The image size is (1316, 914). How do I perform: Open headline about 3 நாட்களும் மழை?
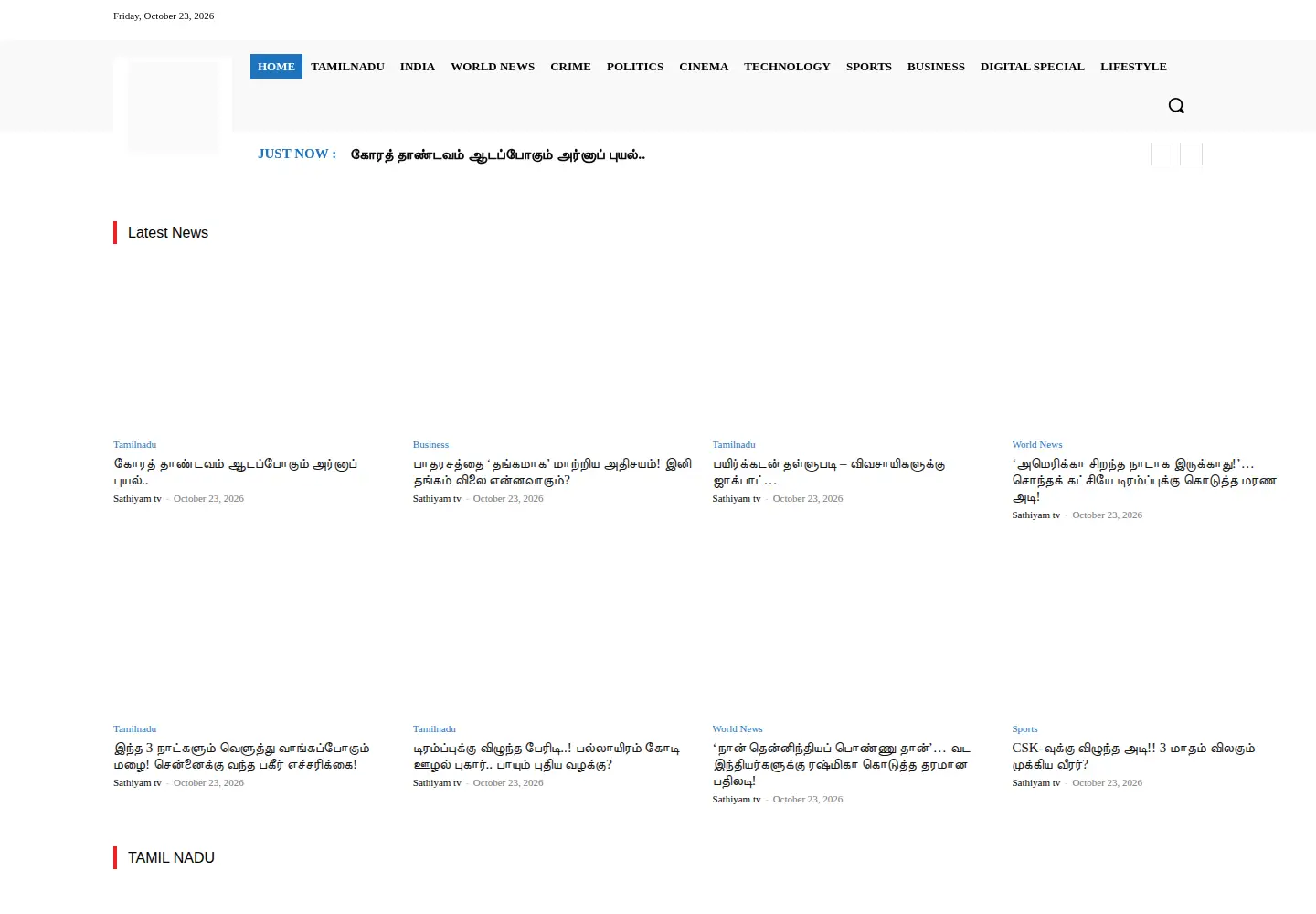pos(241,756)
